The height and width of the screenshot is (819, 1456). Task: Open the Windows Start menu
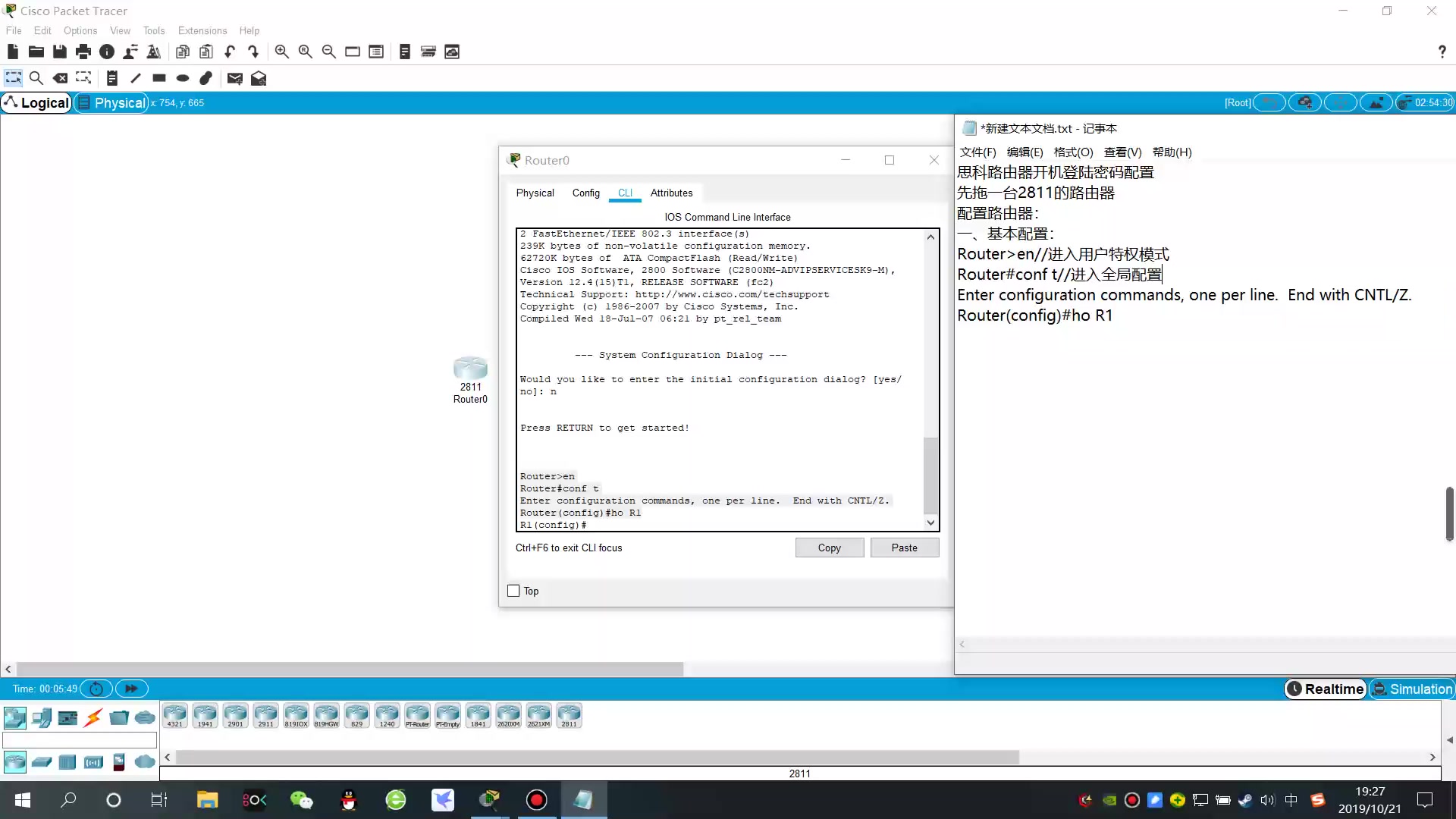click(x=23, y=799)
